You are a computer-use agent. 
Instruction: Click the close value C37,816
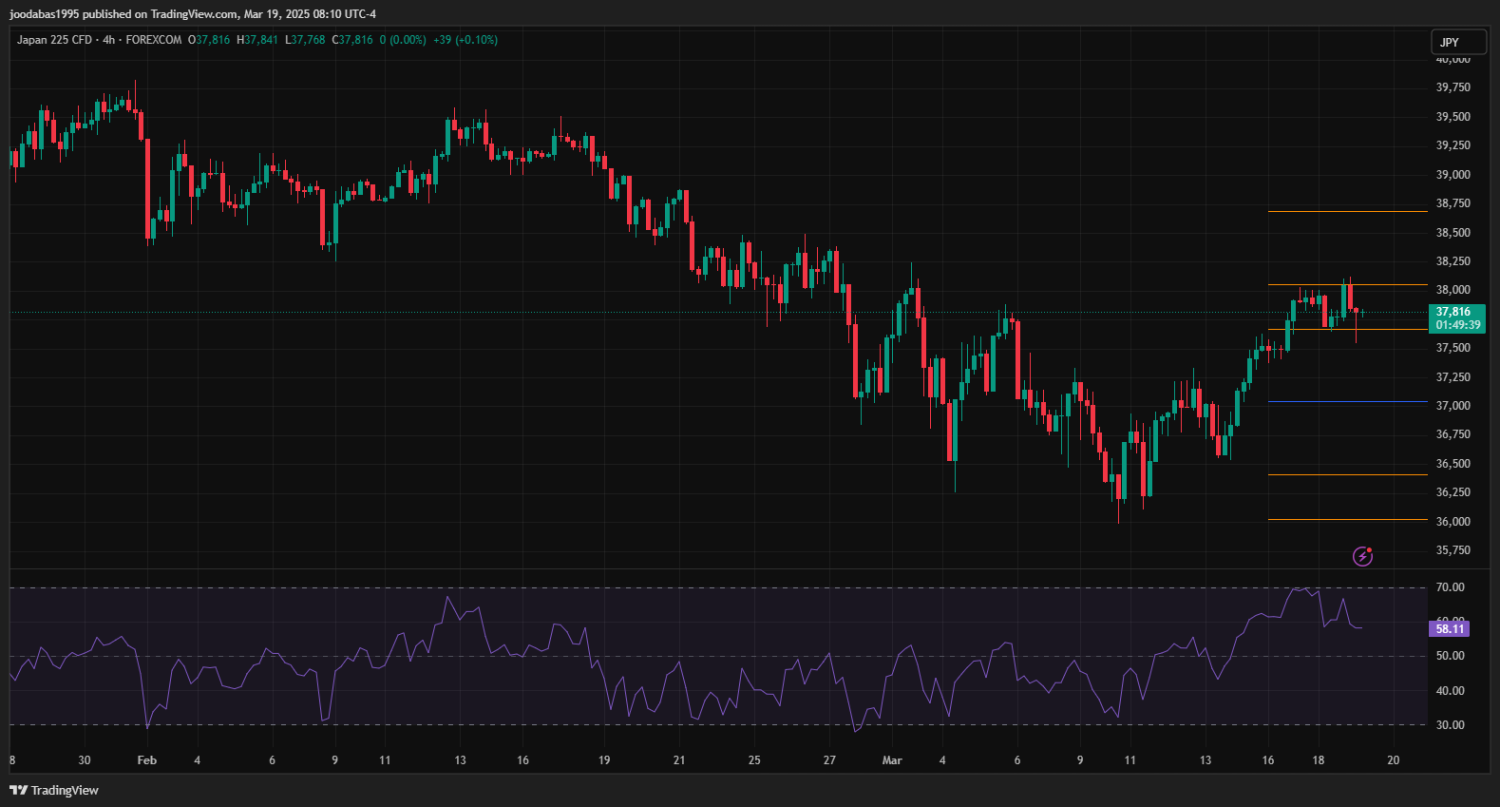coord(352,40)
